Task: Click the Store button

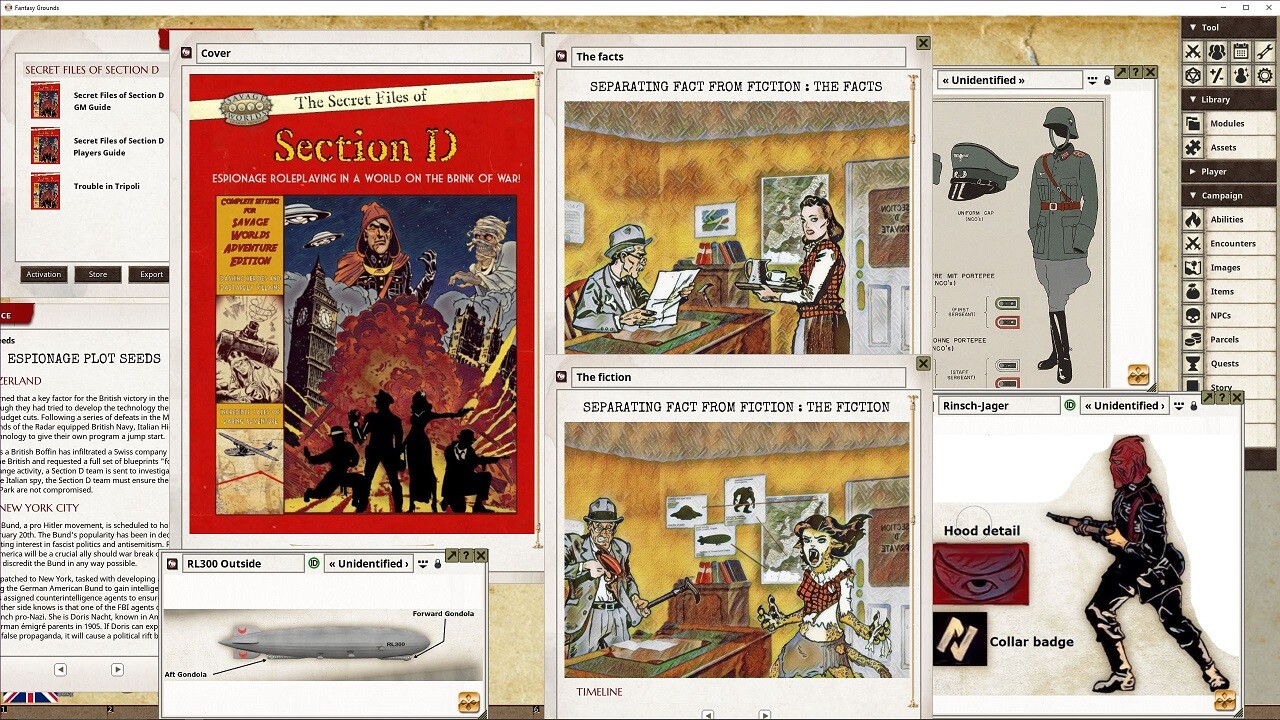Action: coord(97,274)
